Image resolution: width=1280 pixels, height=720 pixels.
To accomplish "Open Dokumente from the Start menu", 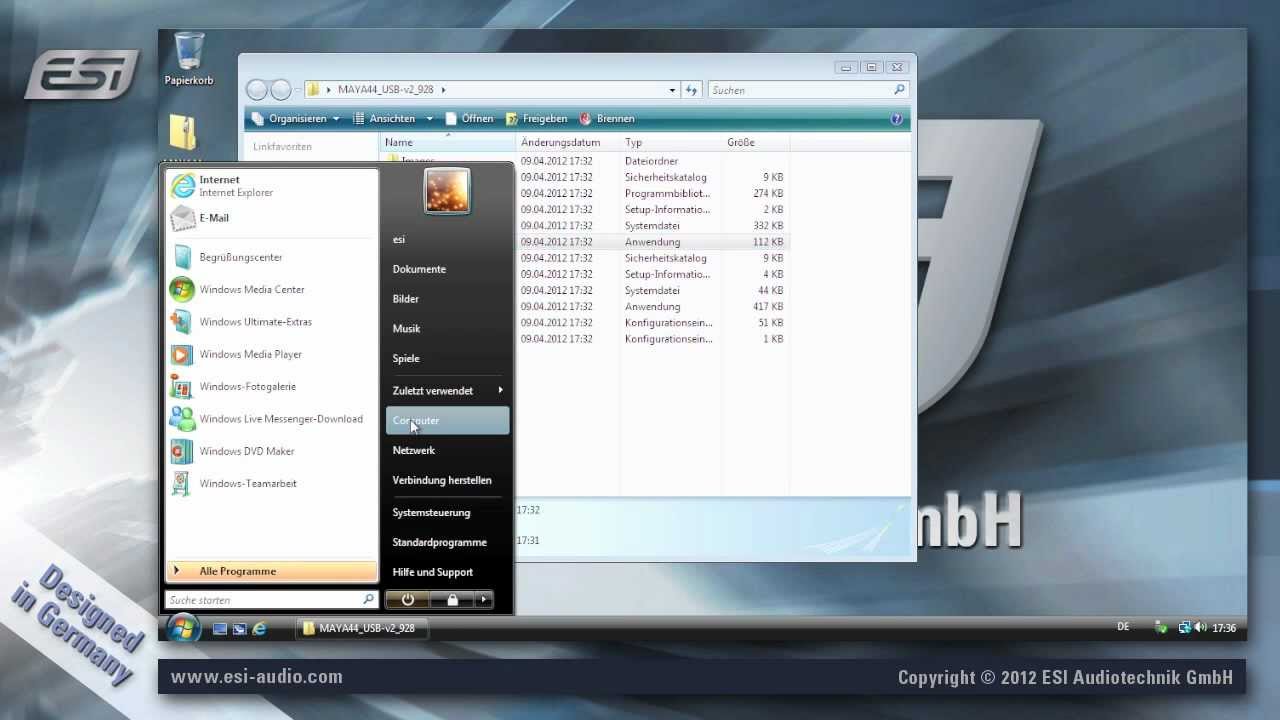I will tap(447, 269).
